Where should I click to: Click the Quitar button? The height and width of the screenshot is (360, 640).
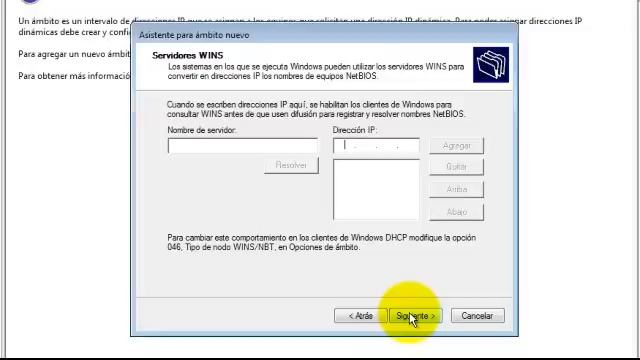click(456, 167)
